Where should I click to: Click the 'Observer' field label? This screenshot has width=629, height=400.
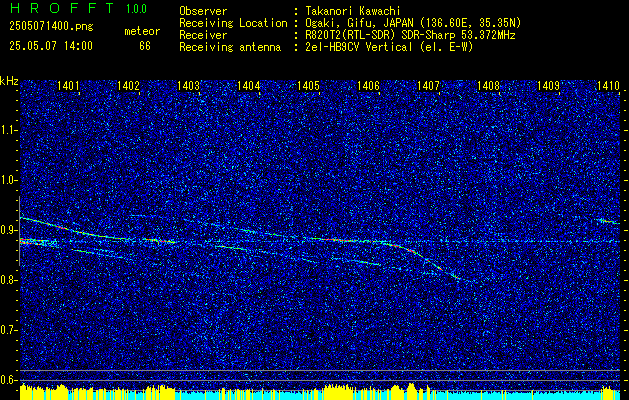[x=203, y=11]
